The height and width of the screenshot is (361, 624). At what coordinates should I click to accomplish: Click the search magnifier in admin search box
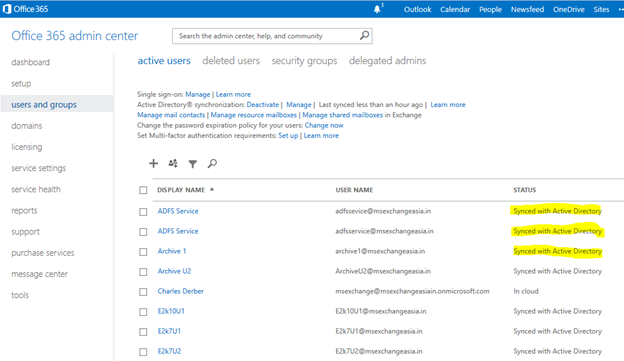(x=364, y=36)
